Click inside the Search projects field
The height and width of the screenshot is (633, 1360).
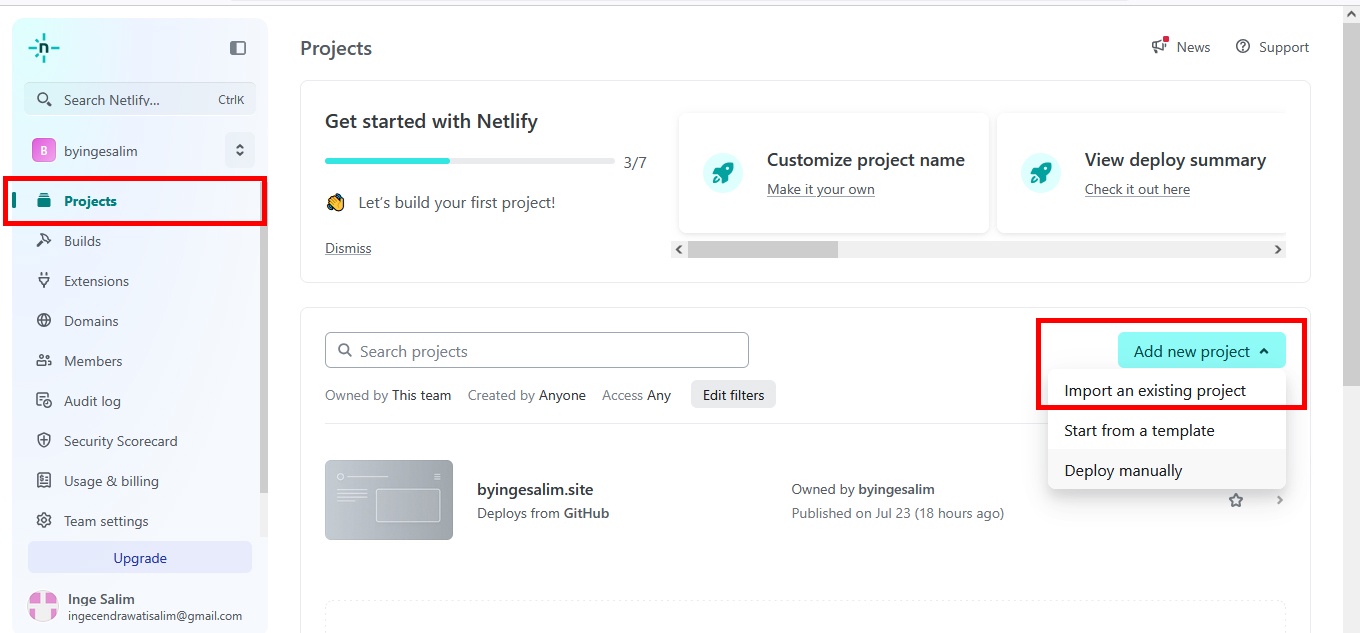pyautogui.click(x=536, y=350)
